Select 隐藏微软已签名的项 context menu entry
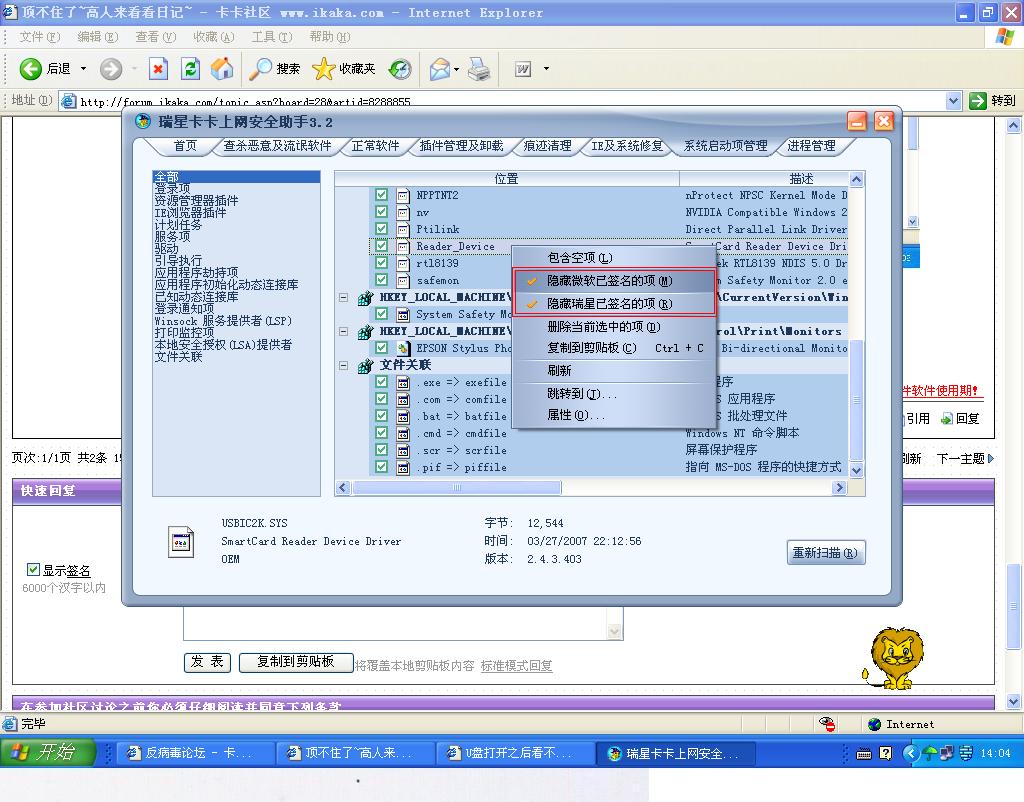Image resolution: width=1024 pixels, height=802 pixels. (x=614, y=281)
